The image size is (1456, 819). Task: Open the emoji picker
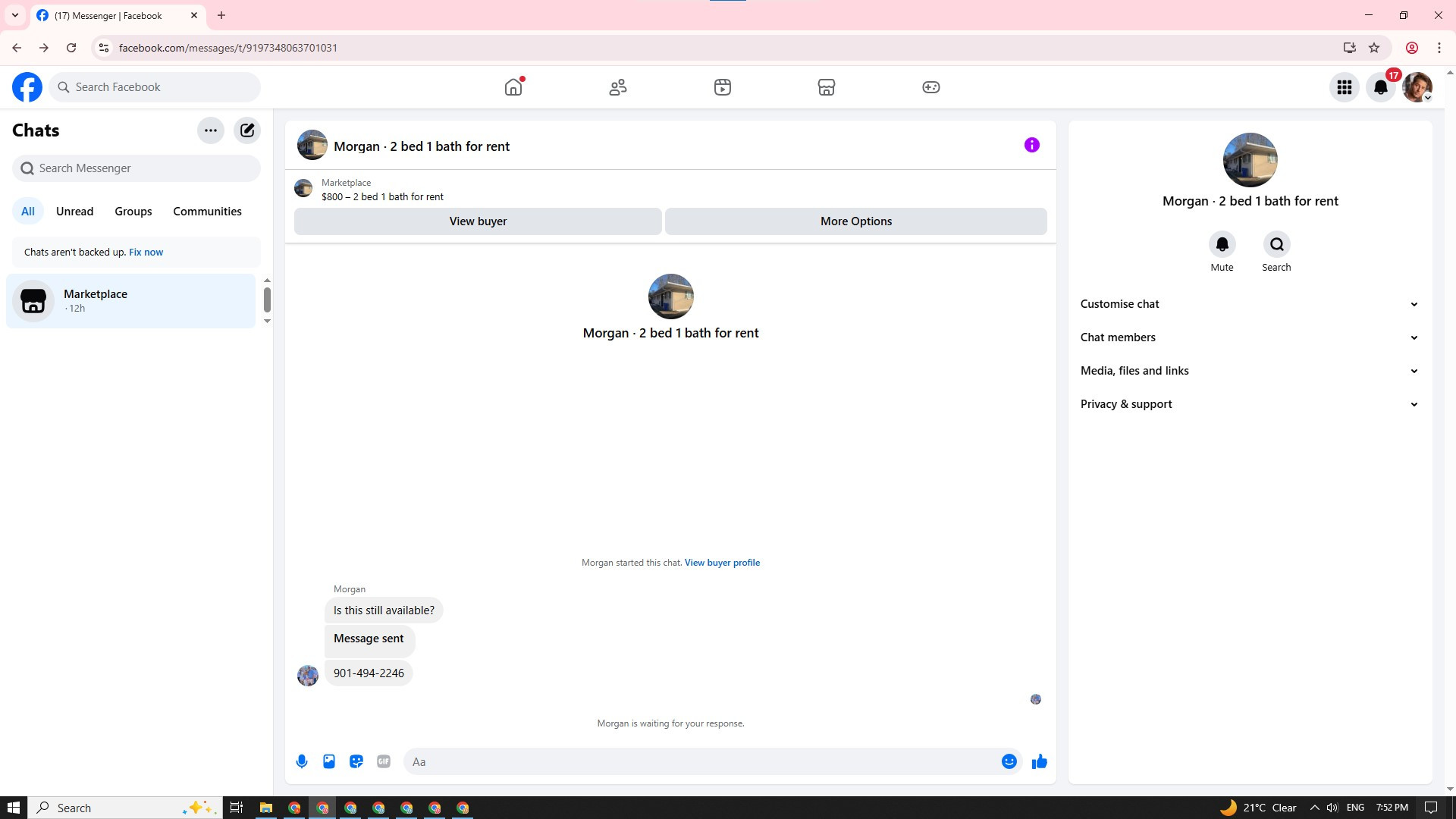[1009, 761]
